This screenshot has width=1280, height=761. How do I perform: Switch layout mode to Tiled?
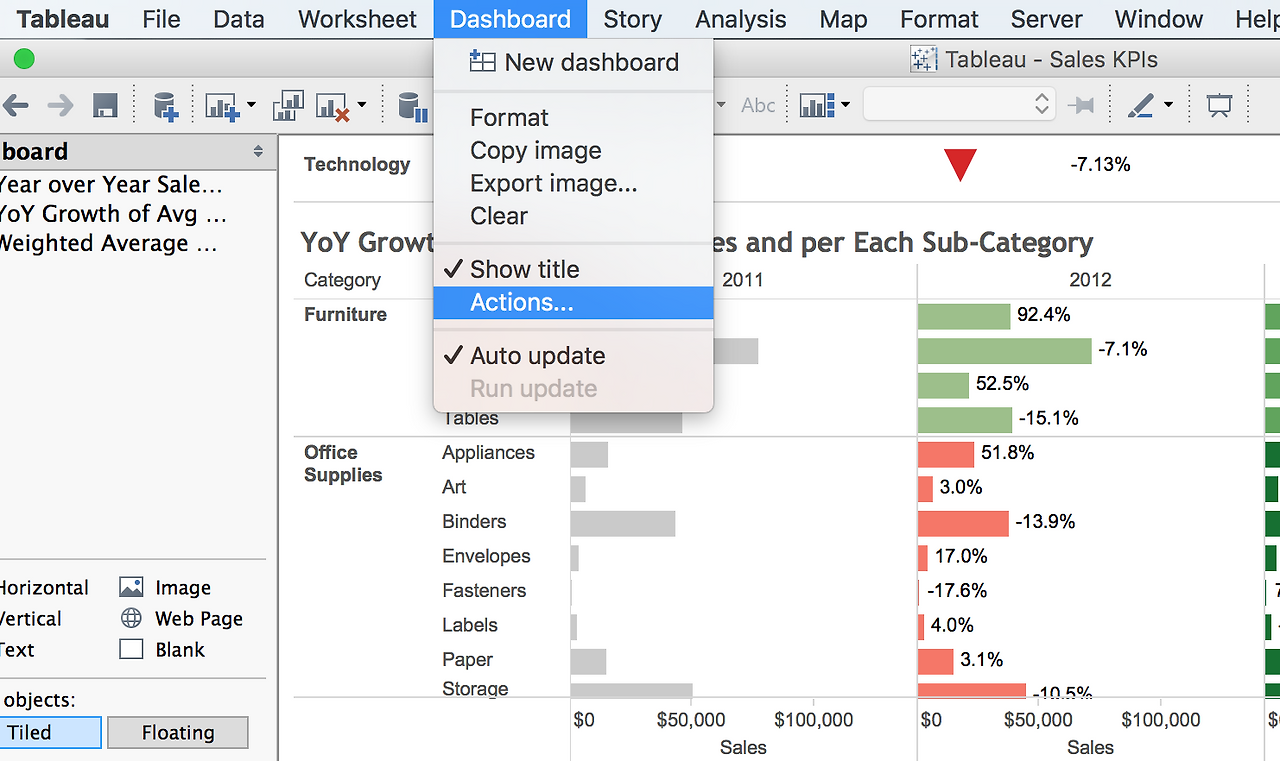point(50,732)
